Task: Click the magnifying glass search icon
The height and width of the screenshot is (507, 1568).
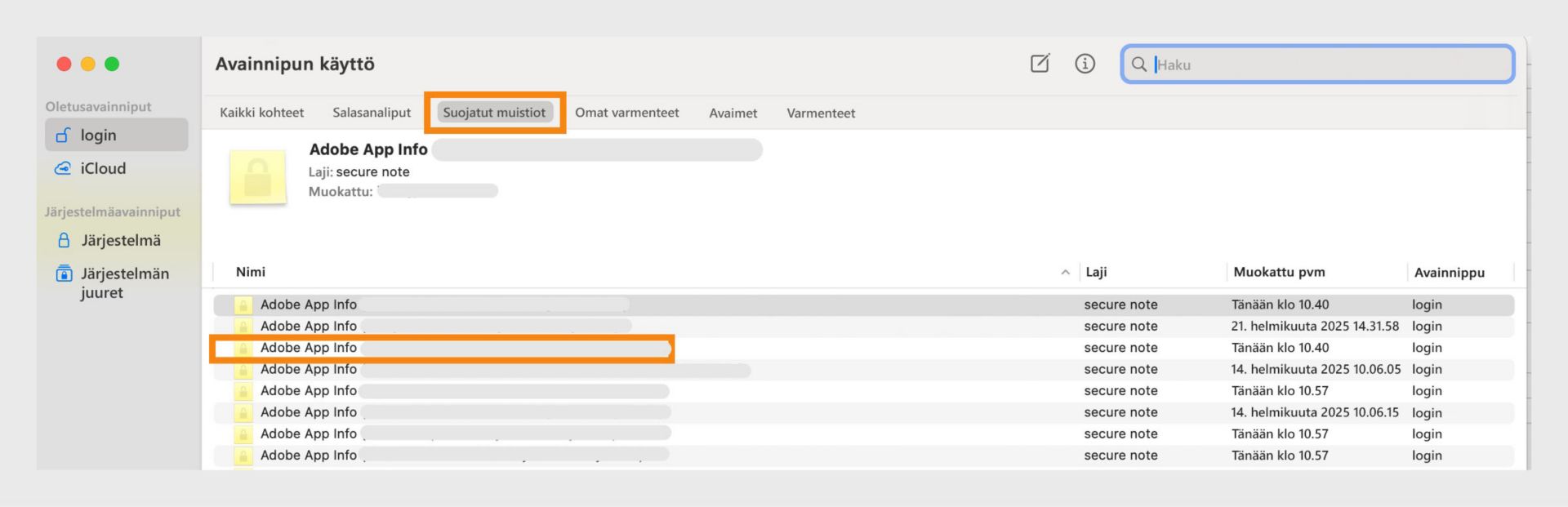Action: [1138, 64]
